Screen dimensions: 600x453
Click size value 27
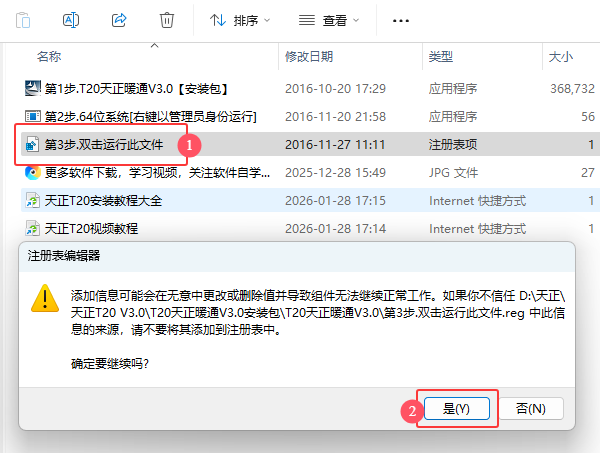point(588,173)
